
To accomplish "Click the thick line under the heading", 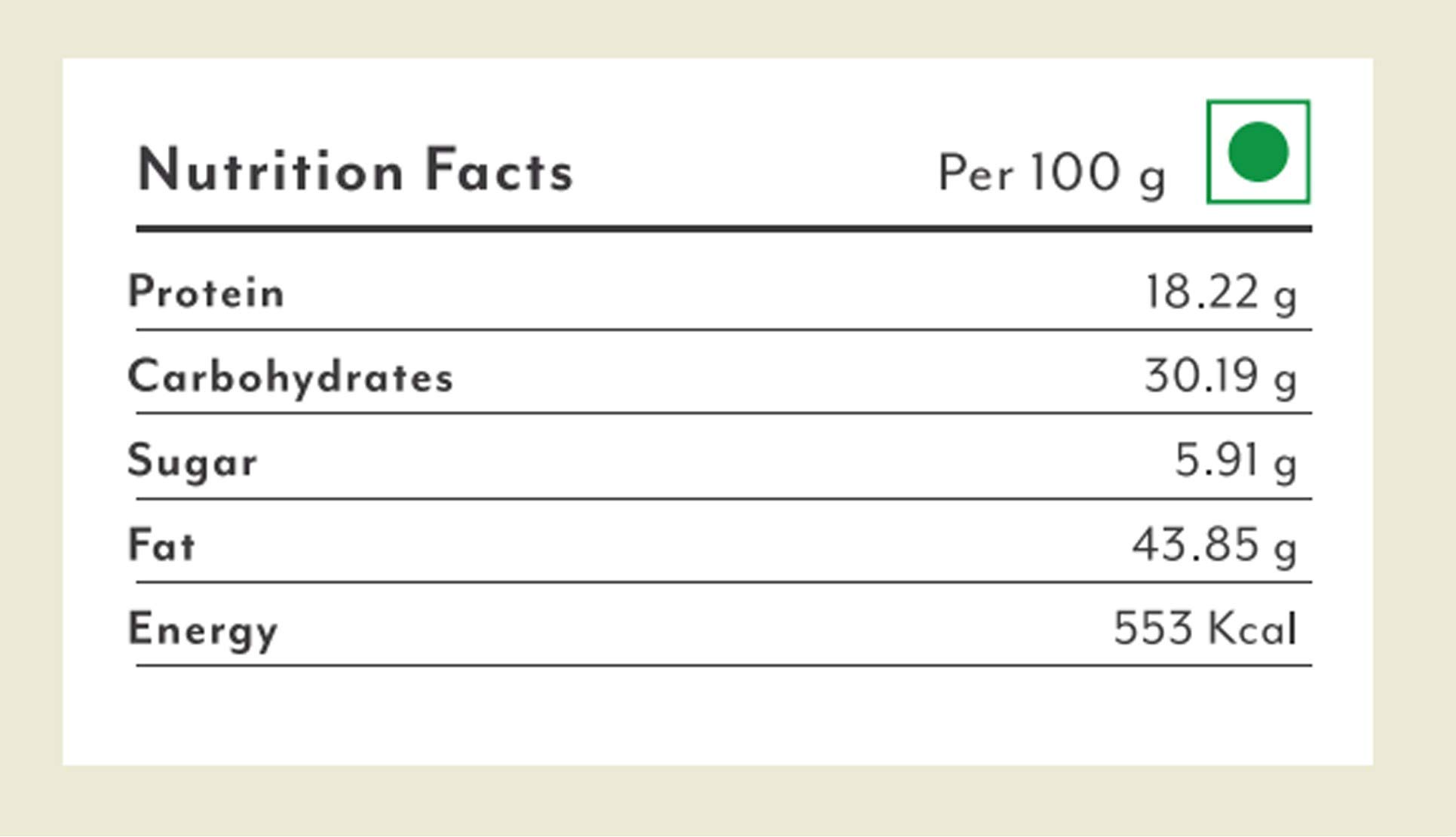I will pos(724,228).
